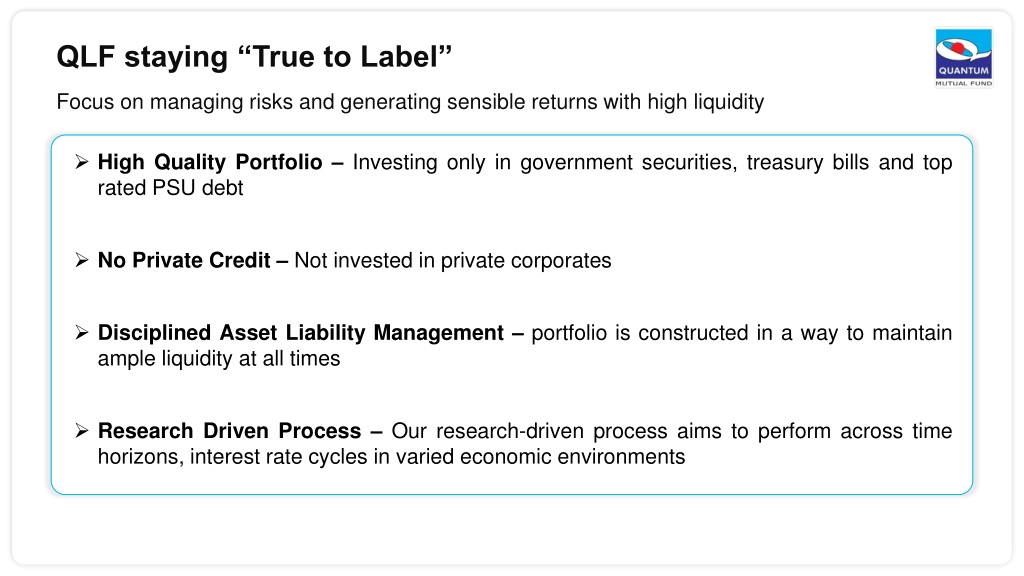1024x576 pixels.
Task: Click the arrow bullet beside Research Driven Process
Action: point(82,430)
